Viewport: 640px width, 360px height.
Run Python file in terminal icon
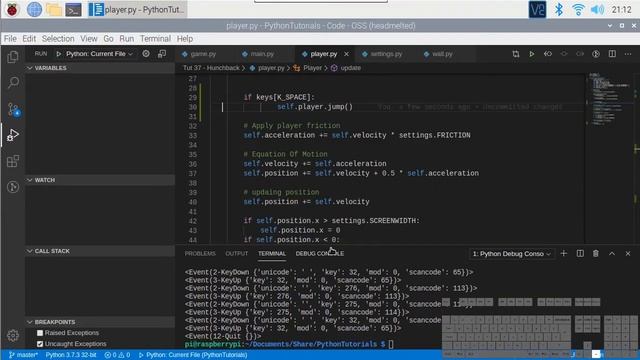[x=531, y=54]
